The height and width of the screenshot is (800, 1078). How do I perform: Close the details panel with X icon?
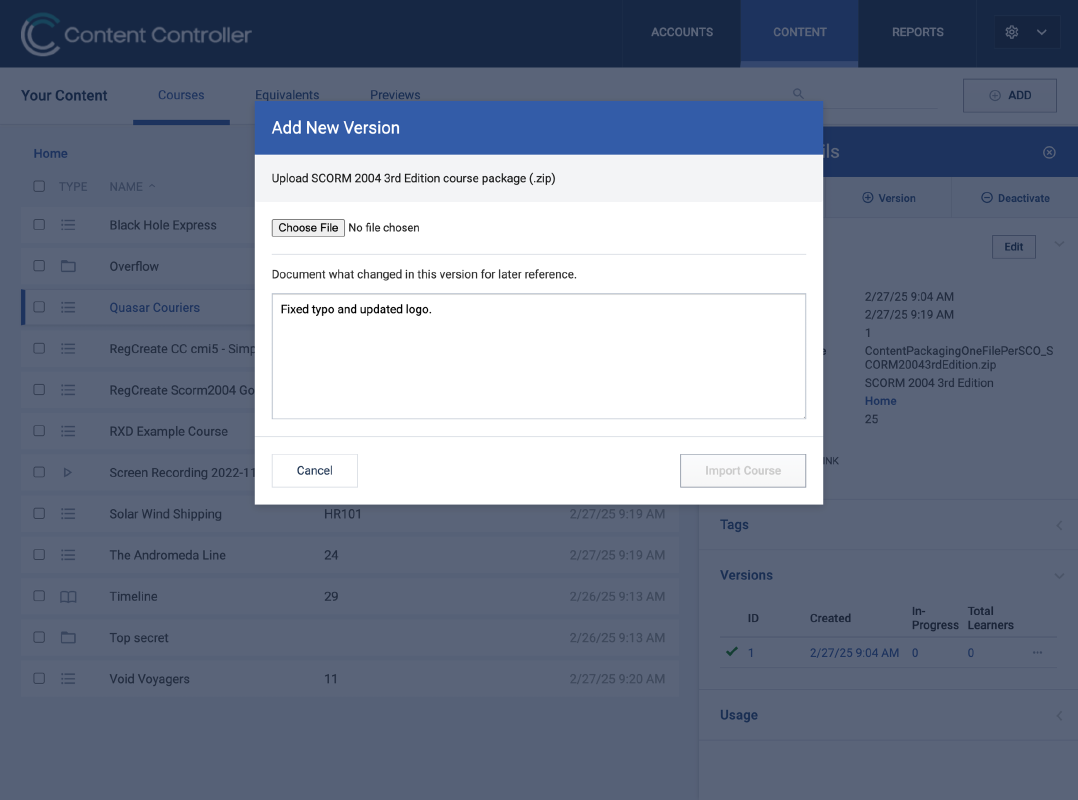[x=1049, y=153]
